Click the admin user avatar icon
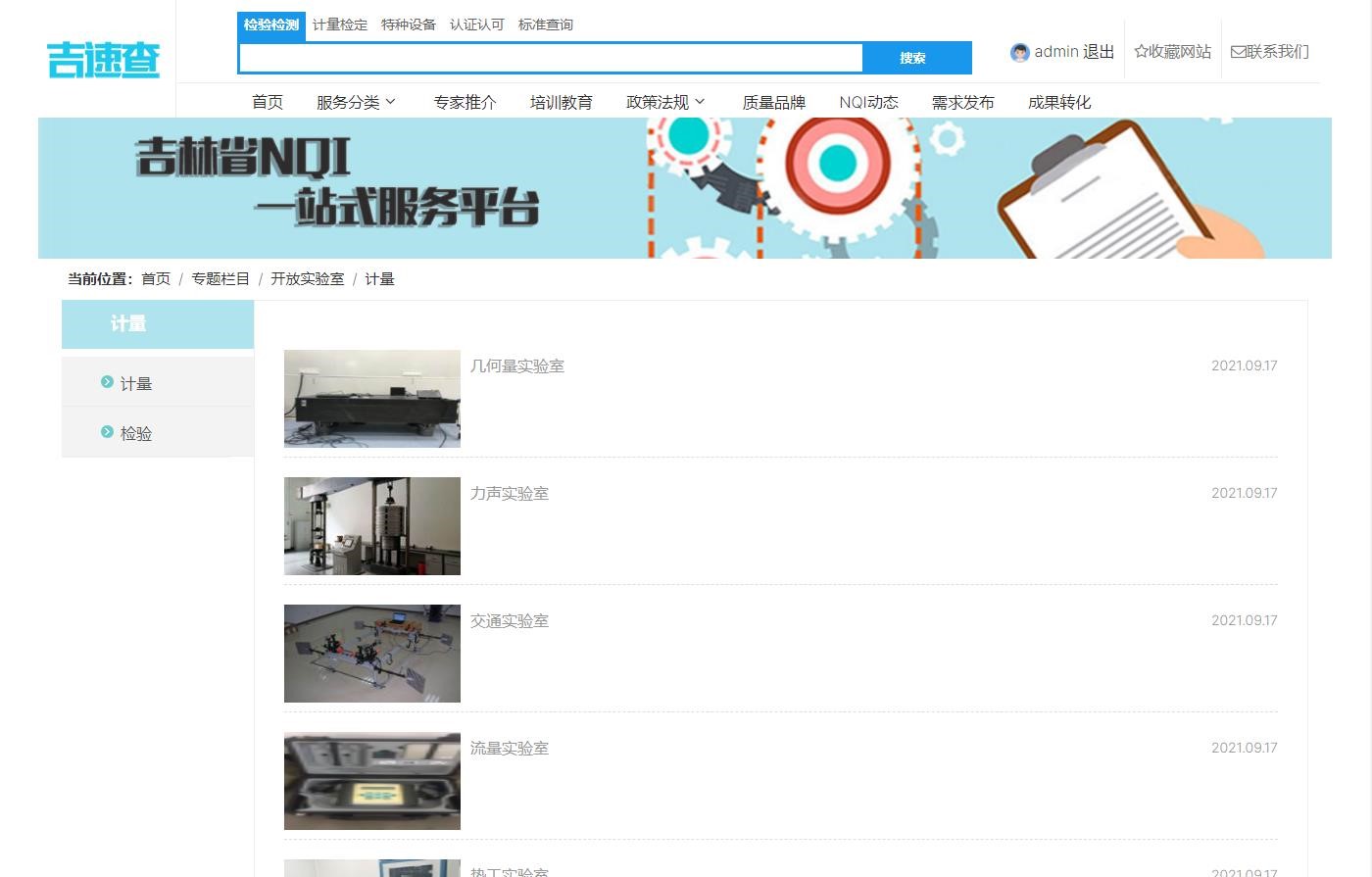The height and width of the screenshot is (877, 1372). (1020, 53)
